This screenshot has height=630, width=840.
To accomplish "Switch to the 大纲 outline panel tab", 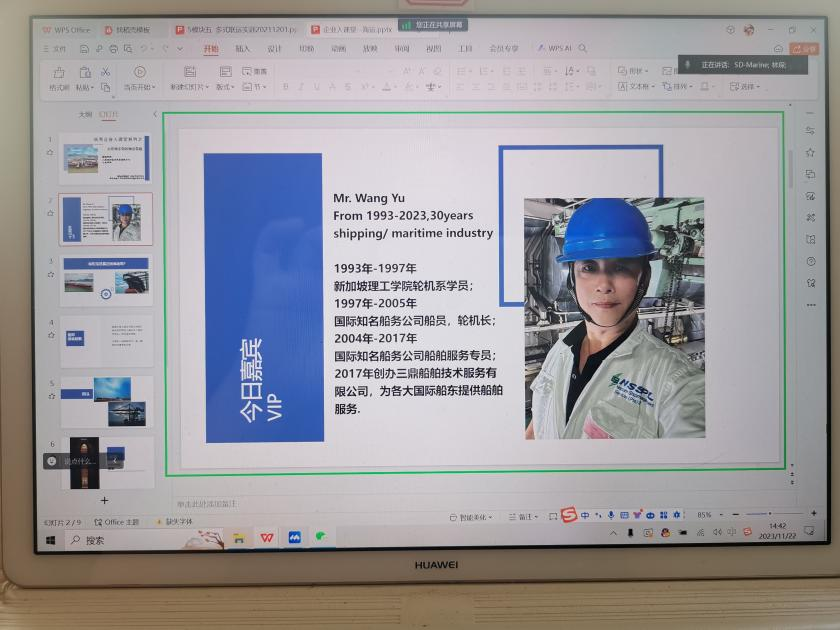I will click(x=85, y=114).
